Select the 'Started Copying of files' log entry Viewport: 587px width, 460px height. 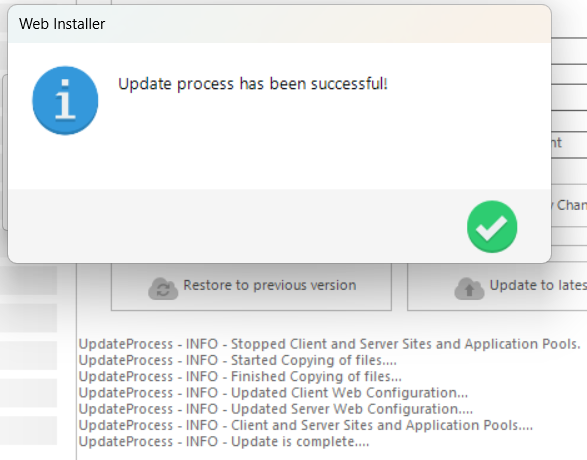tap(238, 360)
